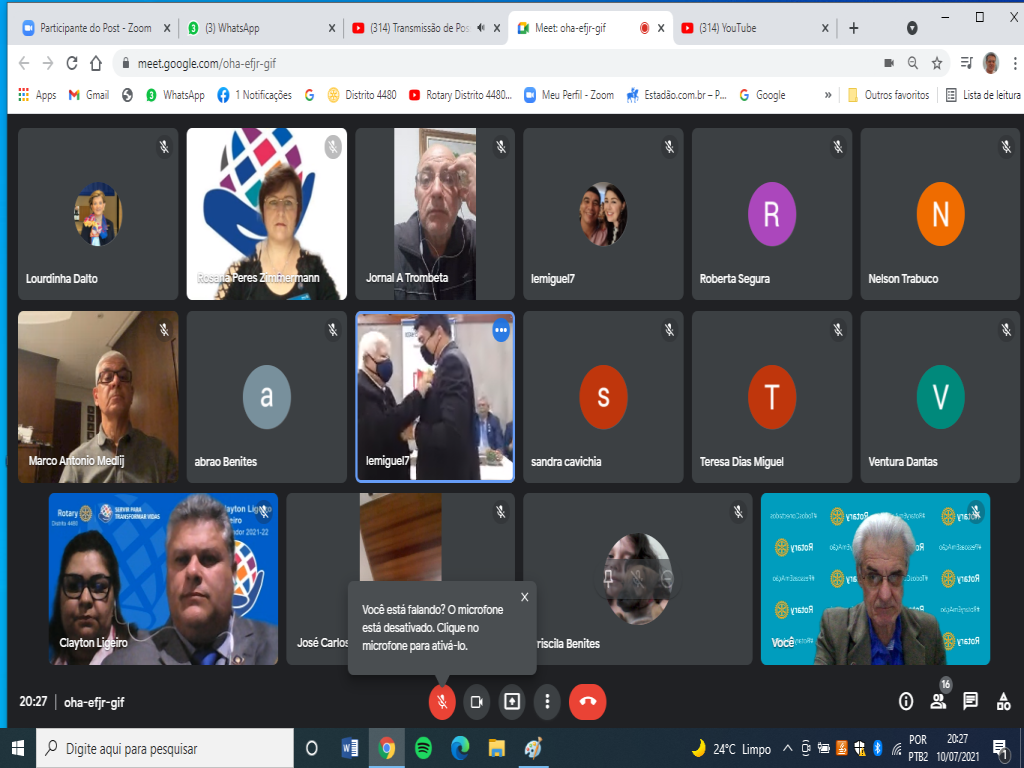Hang up with the red leave call button
1024x768 pixels.
(x=587, y=701)
